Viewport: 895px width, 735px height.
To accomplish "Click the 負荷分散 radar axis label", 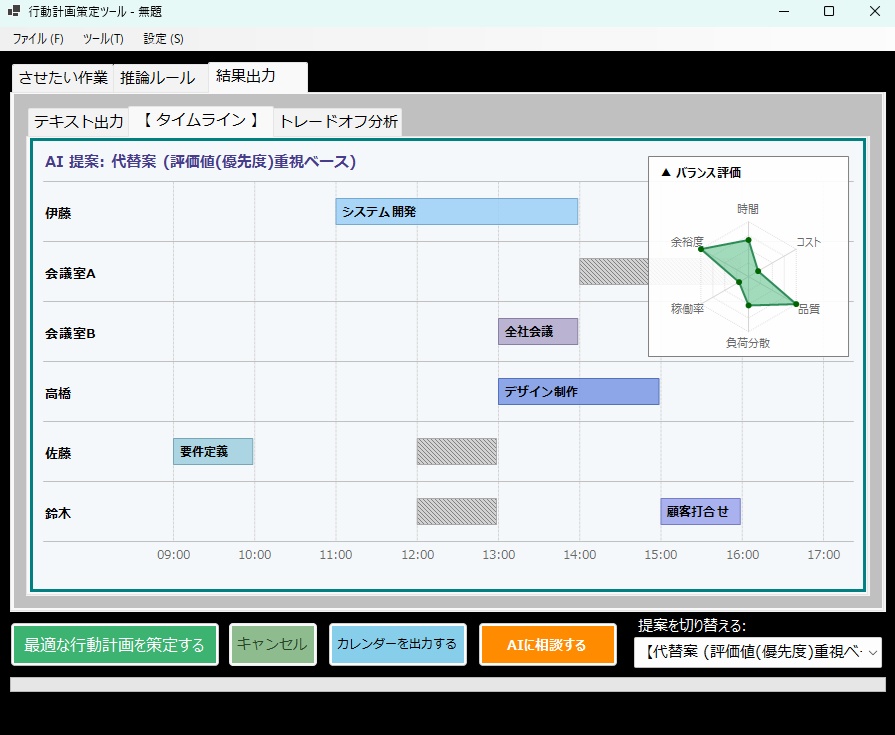I will point(748,342).
